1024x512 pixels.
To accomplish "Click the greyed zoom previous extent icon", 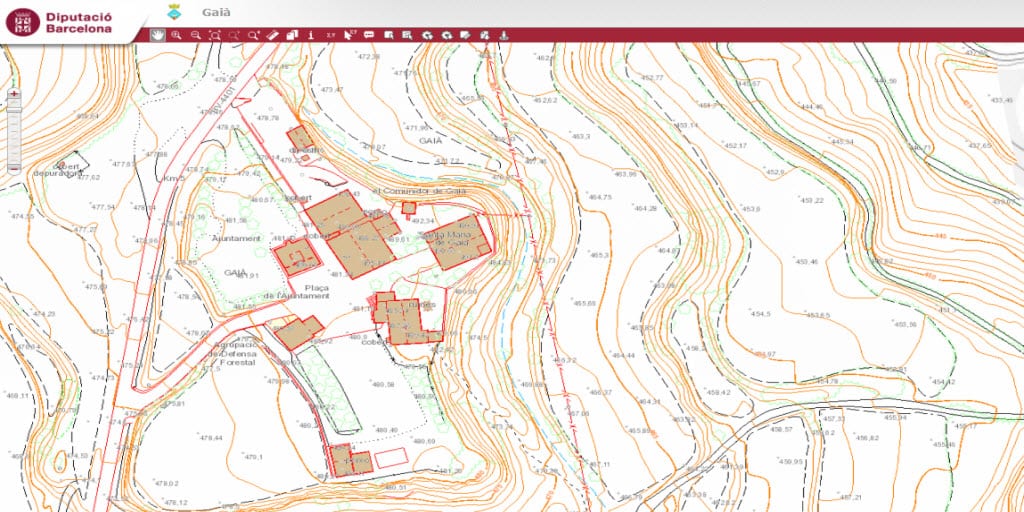I will (234, 35).
